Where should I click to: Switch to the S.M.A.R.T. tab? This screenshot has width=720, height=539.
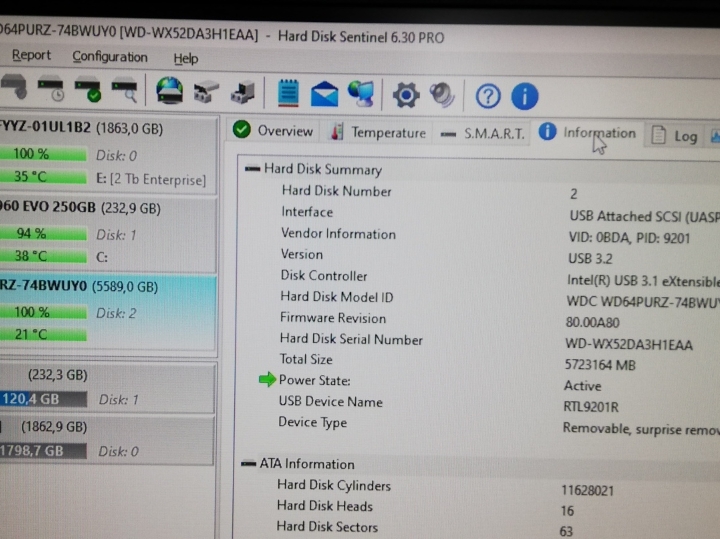point(482,134)
